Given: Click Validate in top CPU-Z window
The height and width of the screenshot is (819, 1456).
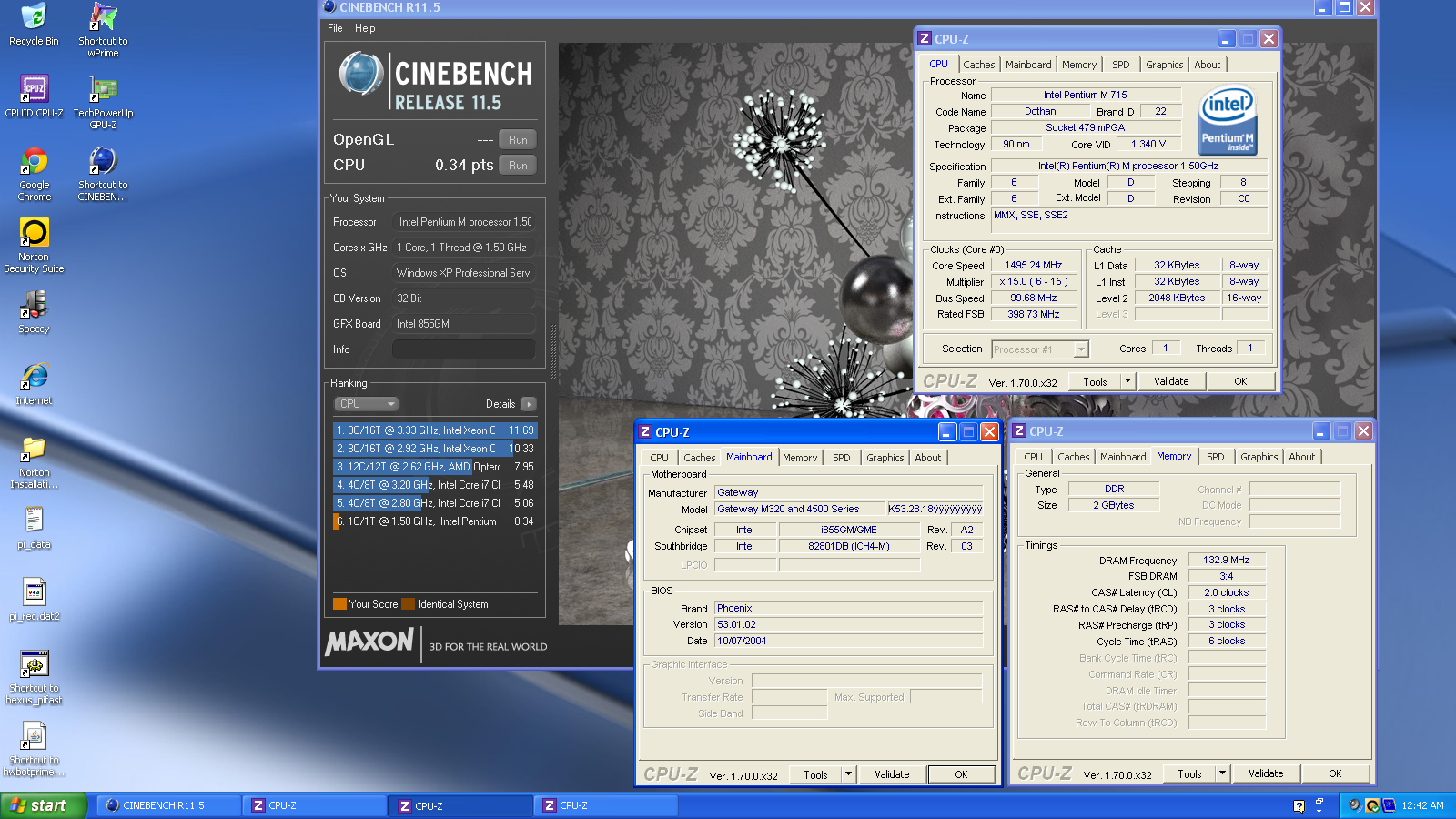Looking at the screenshot, I should point(1171,382).
